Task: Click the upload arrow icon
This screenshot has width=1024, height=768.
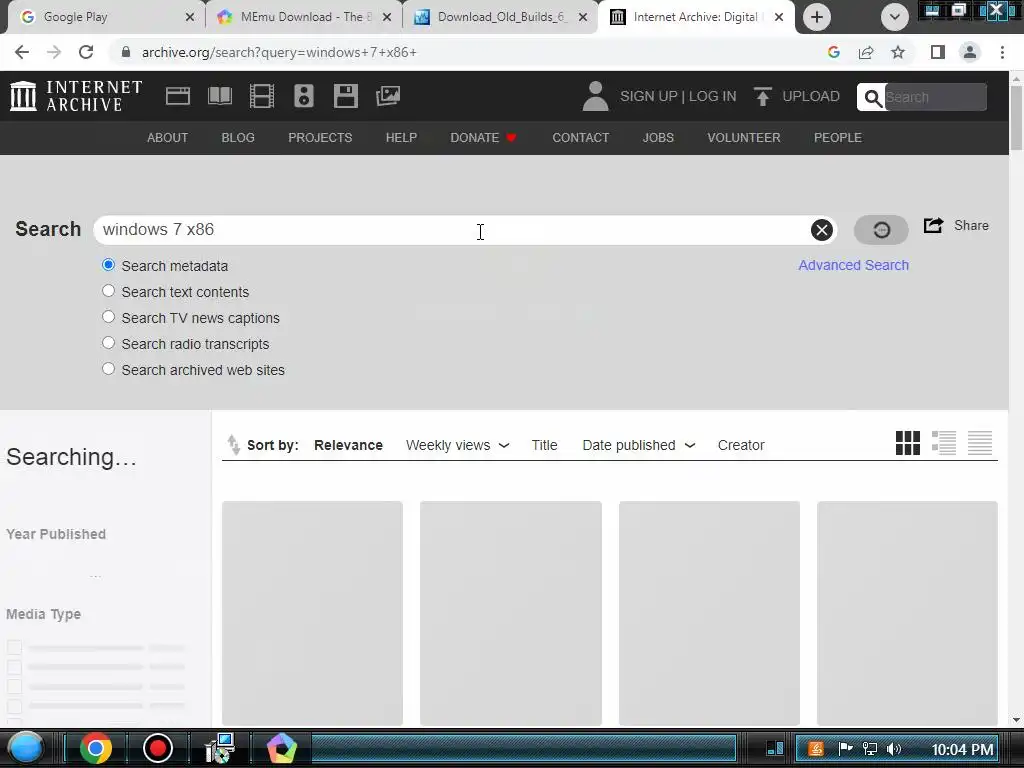Action: pyautogui.click(x=762, y=96)
